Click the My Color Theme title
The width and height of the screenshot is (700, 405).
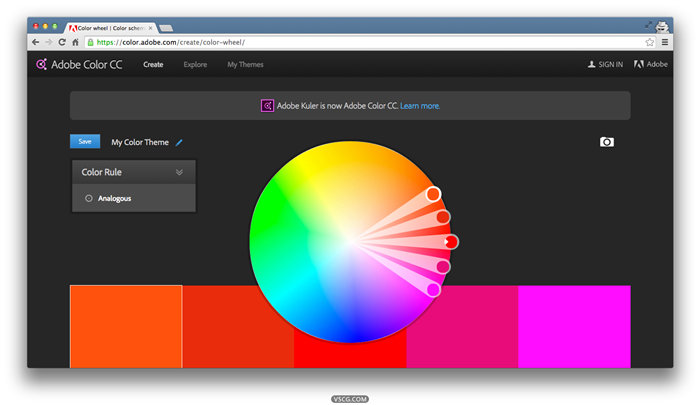(x=140, y=142)
